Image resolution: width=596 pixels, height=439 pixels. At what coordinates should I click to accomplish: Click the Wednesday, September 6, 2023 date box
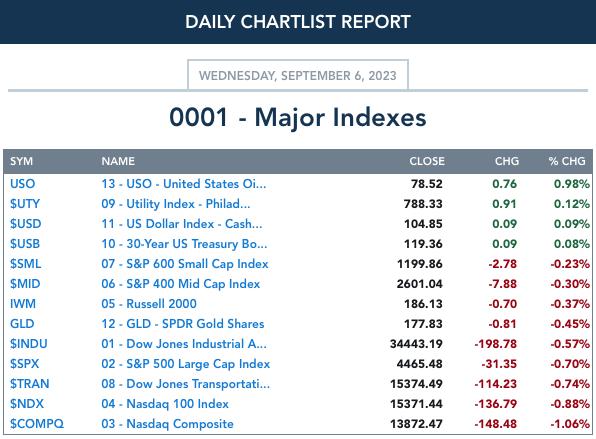[298, 75]
